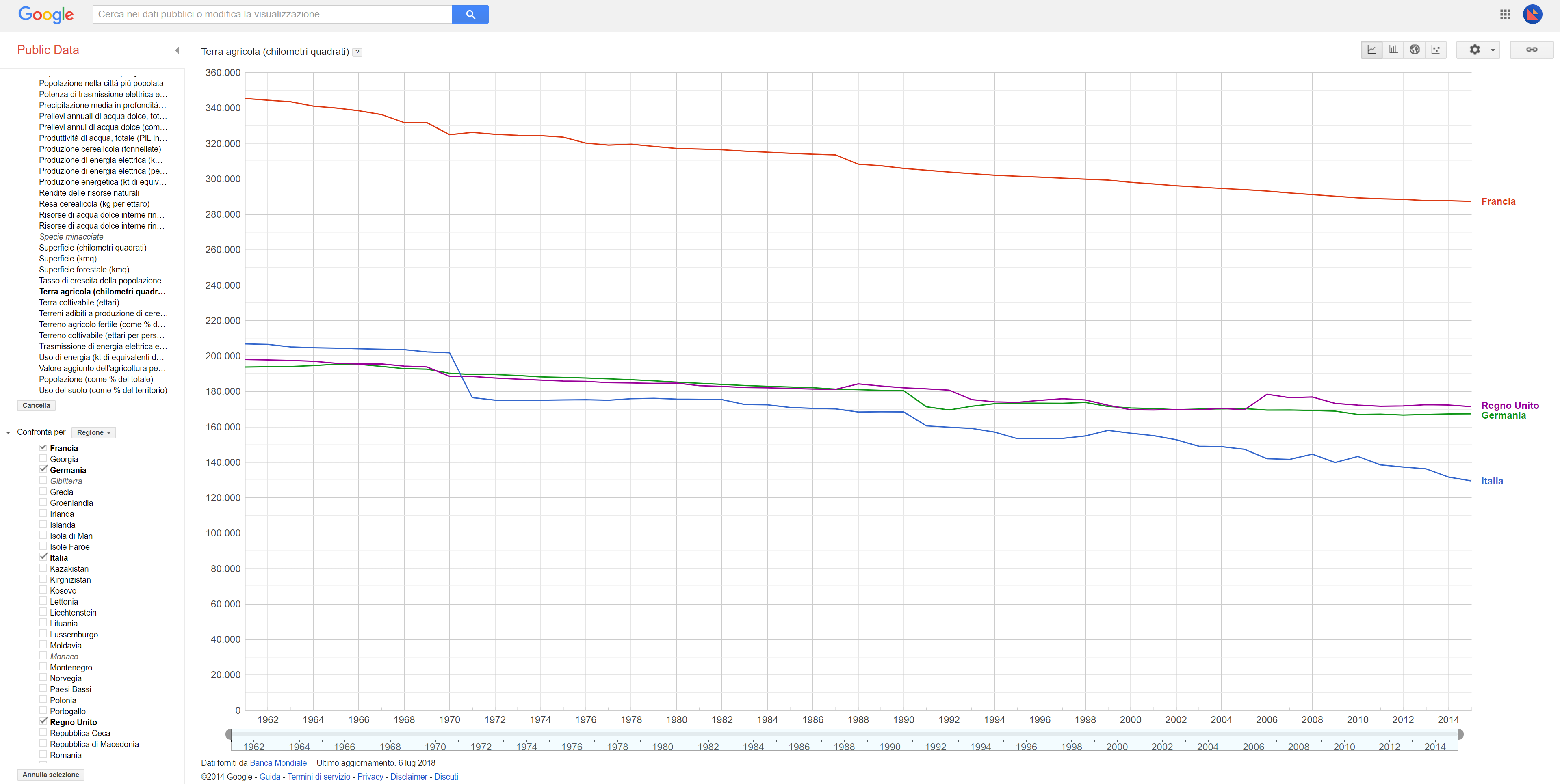Uncheck the Francia checkbox

pos(43,447)
